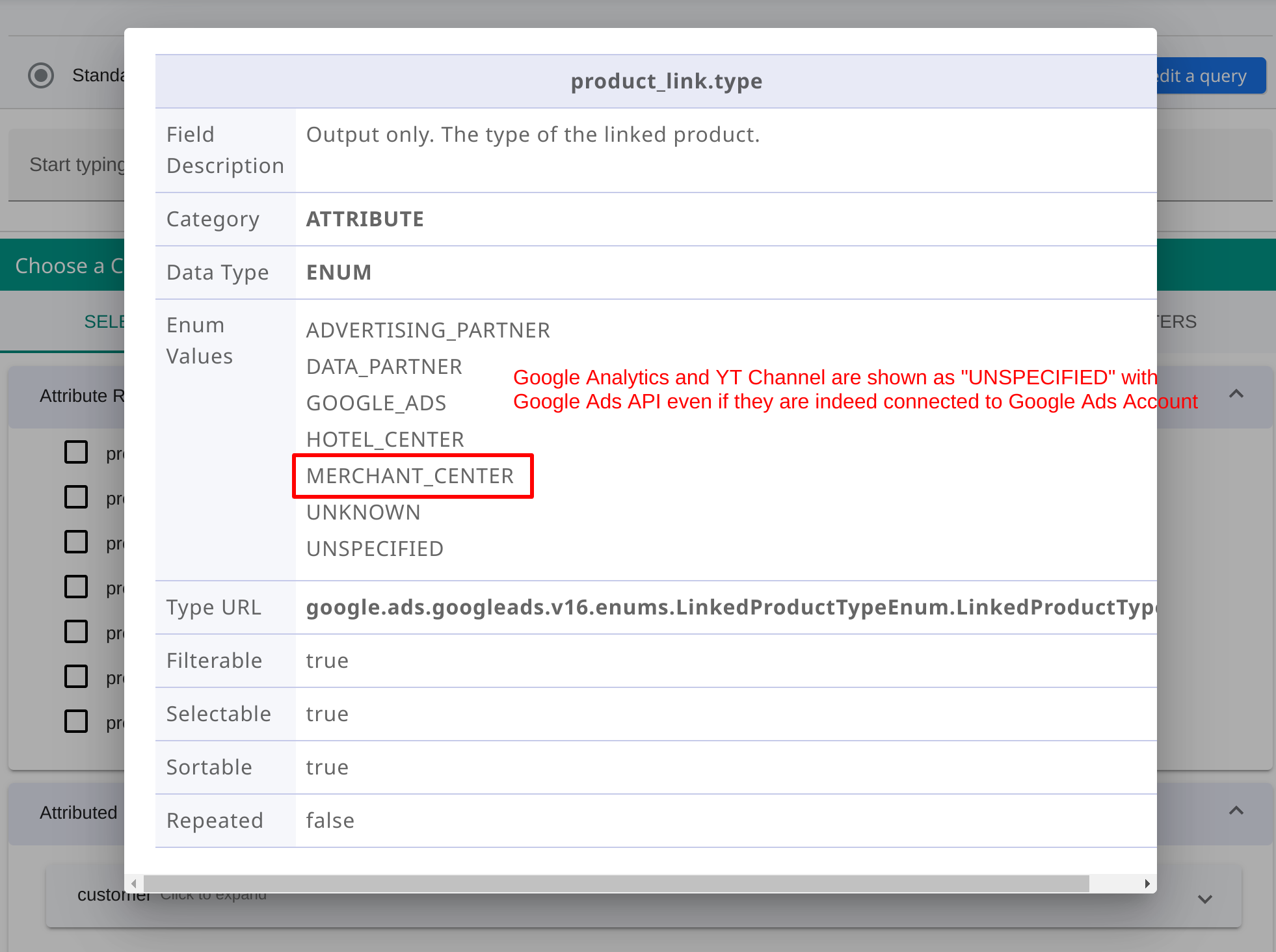1276x952 pixels.
Task: Select the UNKNOWN enum value
Action: [x=364, y=512]
